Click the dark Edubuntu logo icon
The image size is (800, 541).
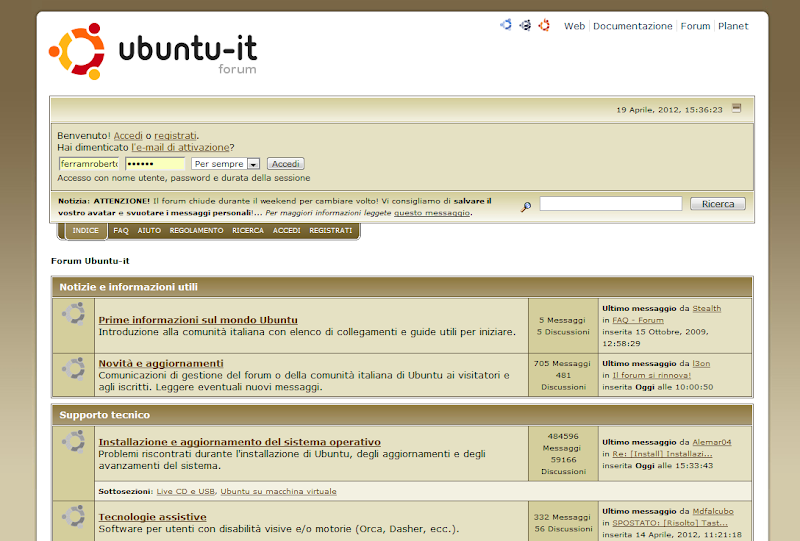tap(525, 26)
